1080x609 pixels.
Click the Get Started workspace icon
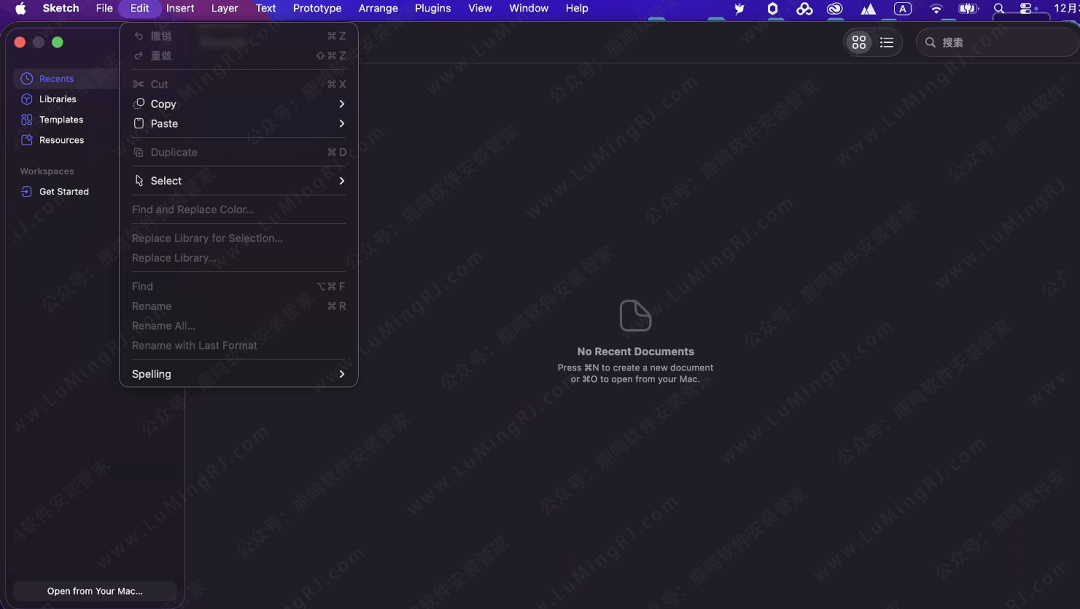(x=27, y=192)
